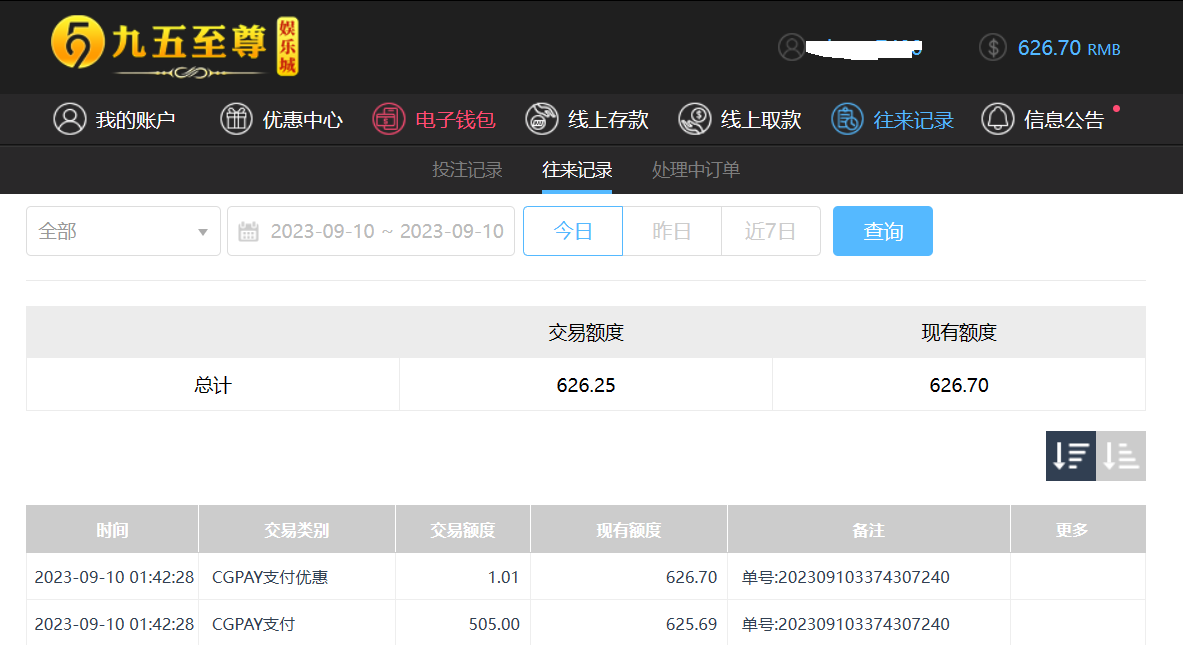
Task: Click the 线上存款 deposit icon
Action: pos(542,119)
